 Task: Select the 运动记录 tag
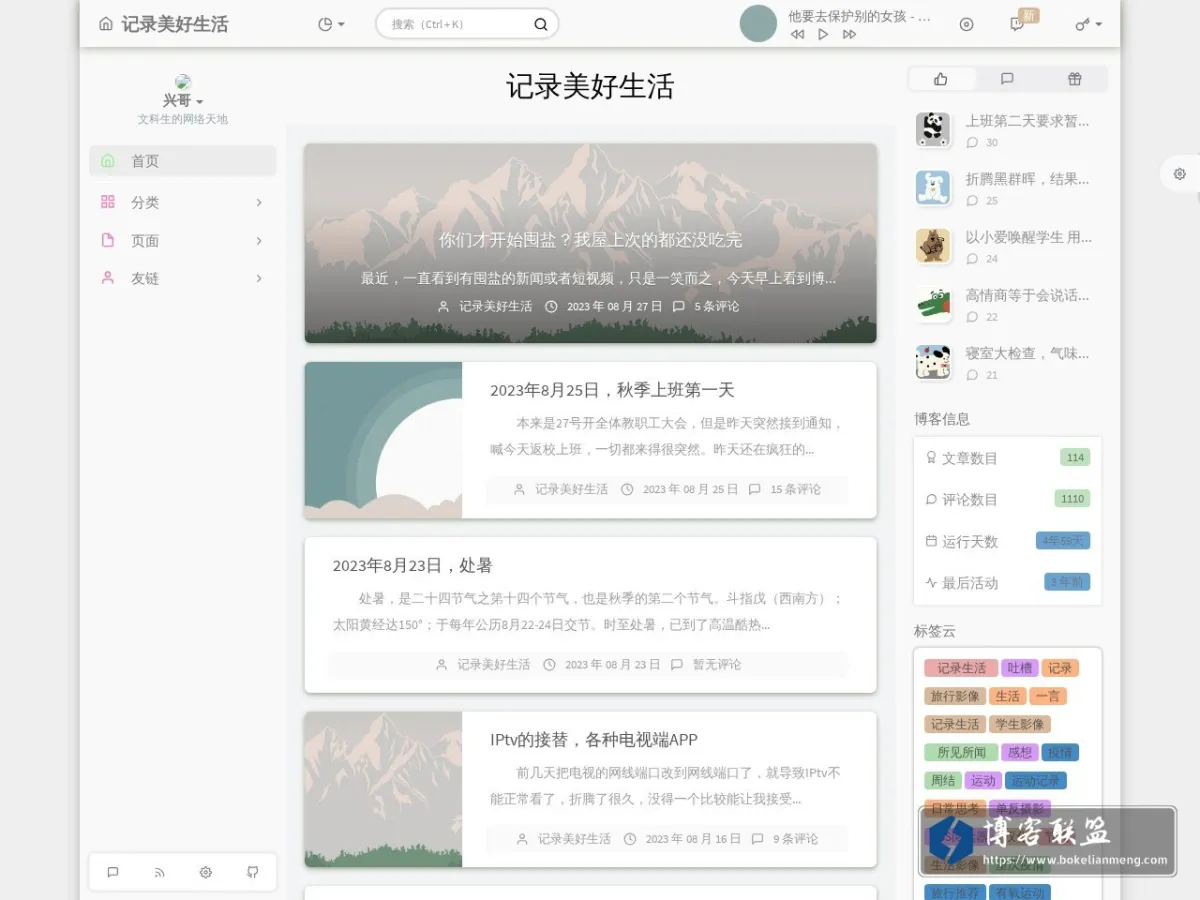[x=1036, y=780]
